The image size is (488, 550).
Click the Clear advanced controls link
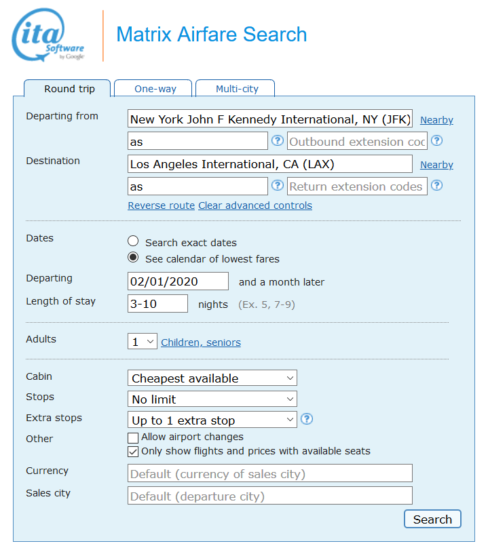pos(255,206)
